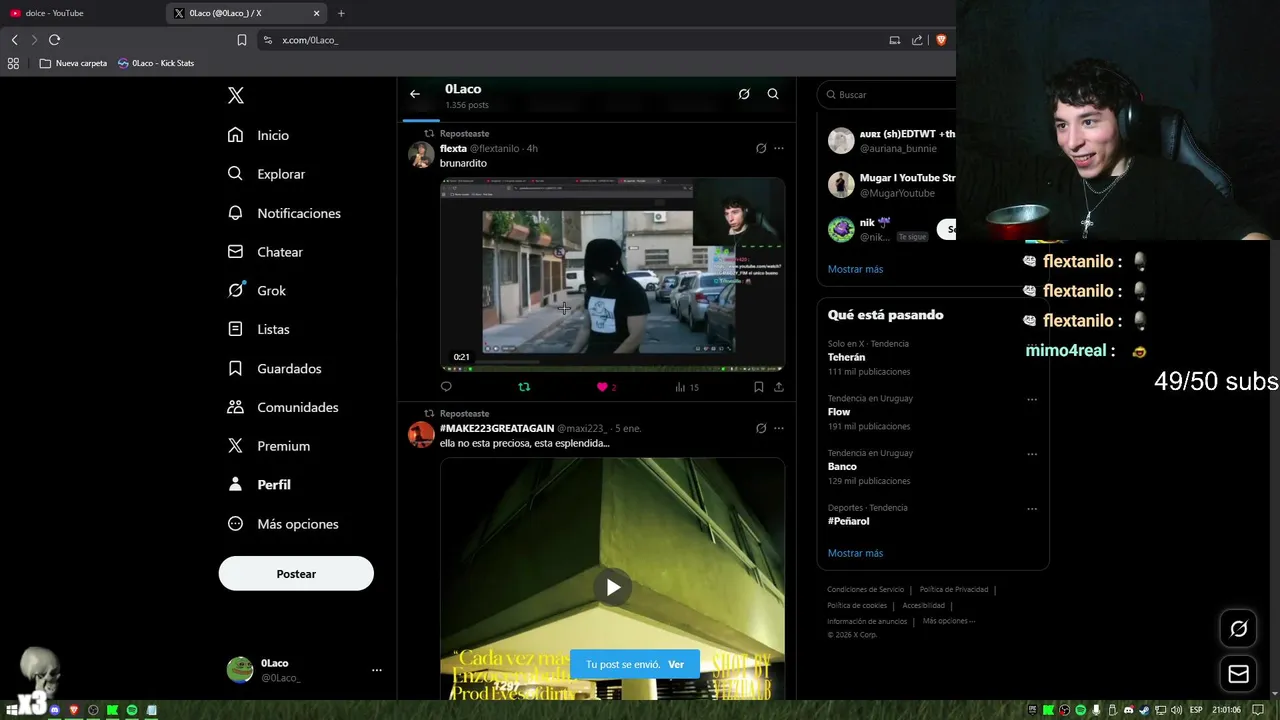Open options dots for #Peñarol trend
The image size is (1280, 720).
(x=1032, y=509)
